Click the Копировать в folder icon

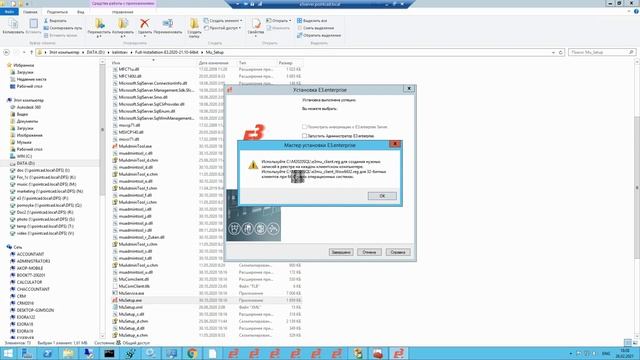coord(122,27)
